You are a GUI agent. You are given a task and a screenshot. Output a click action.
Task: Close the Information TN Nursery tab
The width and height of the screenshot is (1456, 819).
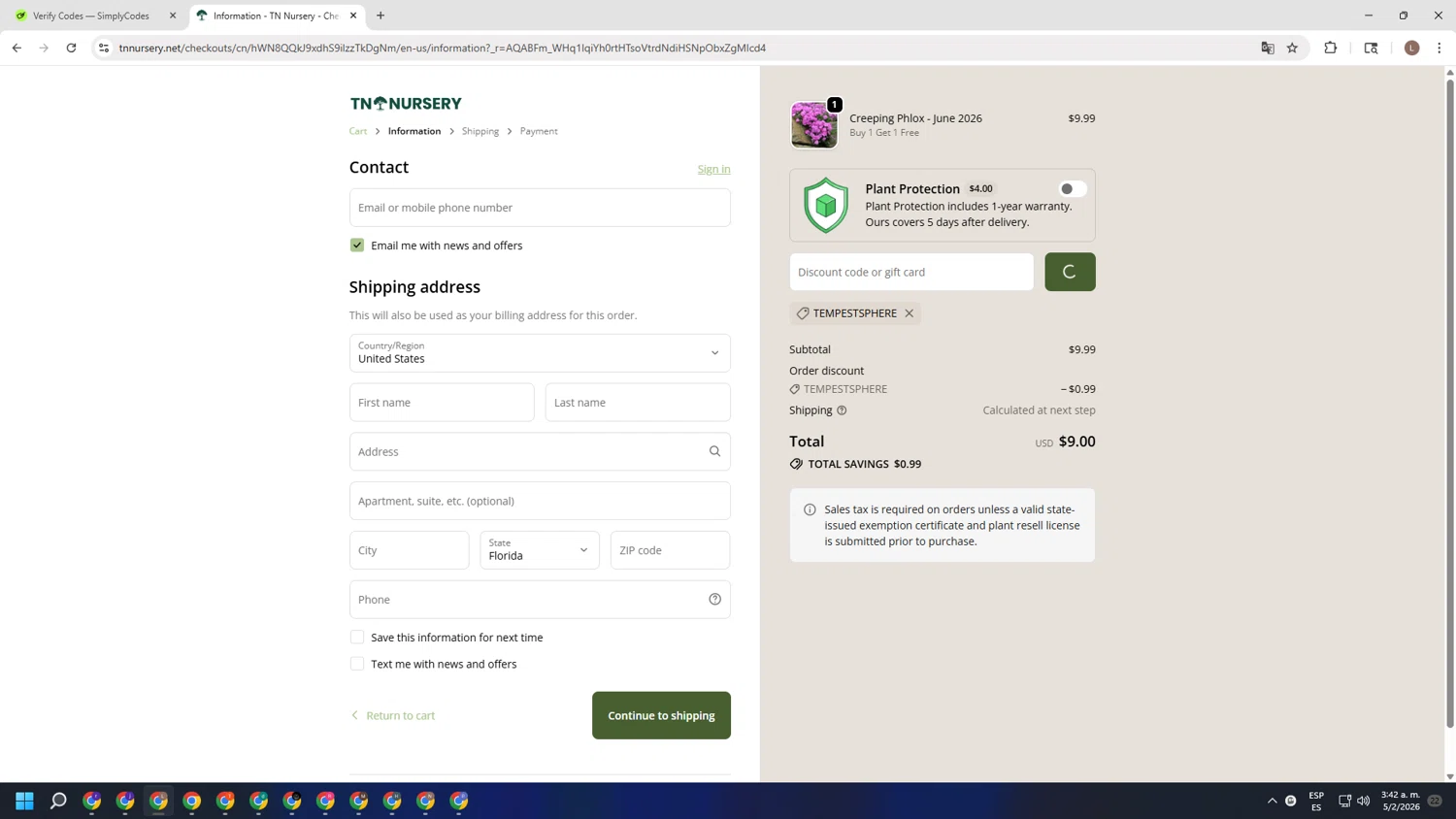(353, 16)
